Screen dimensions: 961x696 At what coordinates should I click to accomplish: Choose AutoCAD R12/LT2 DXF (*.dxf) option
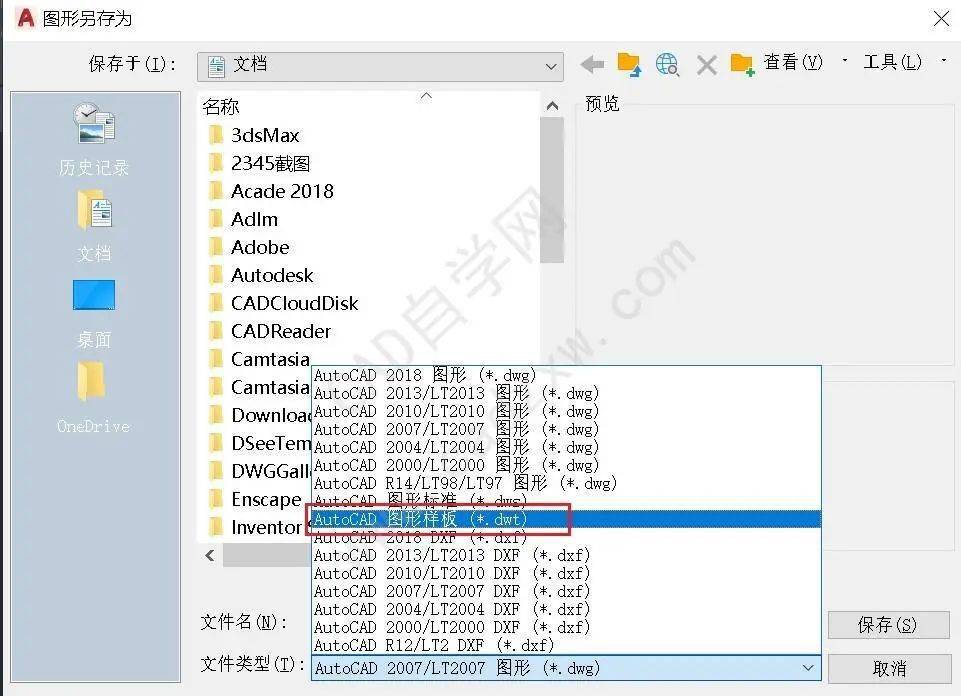(x=566, y=645)
